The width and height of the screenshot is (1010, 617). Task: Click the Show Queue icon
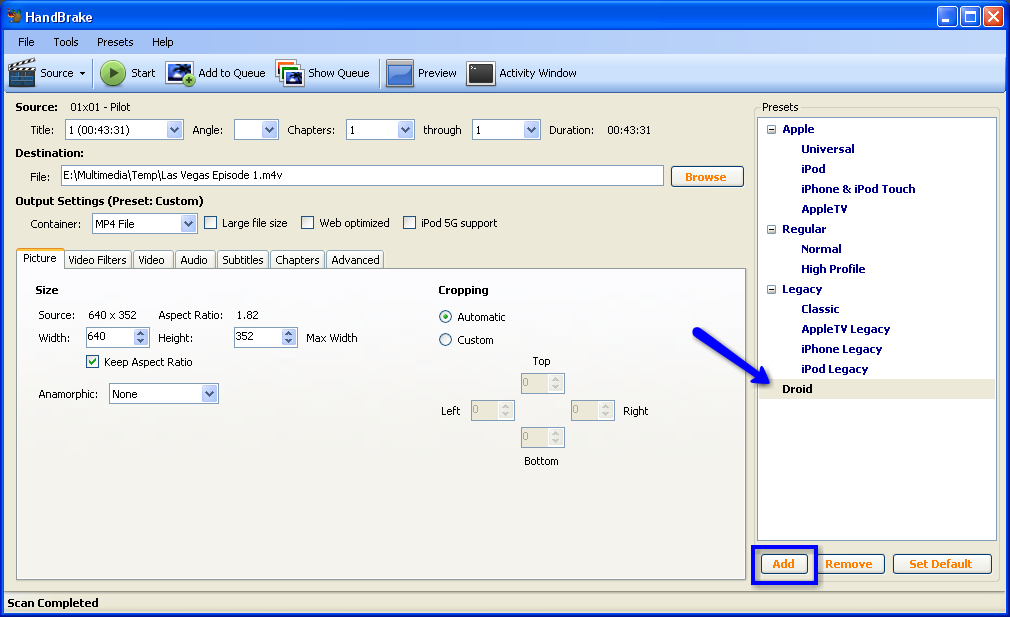[290, 73]
